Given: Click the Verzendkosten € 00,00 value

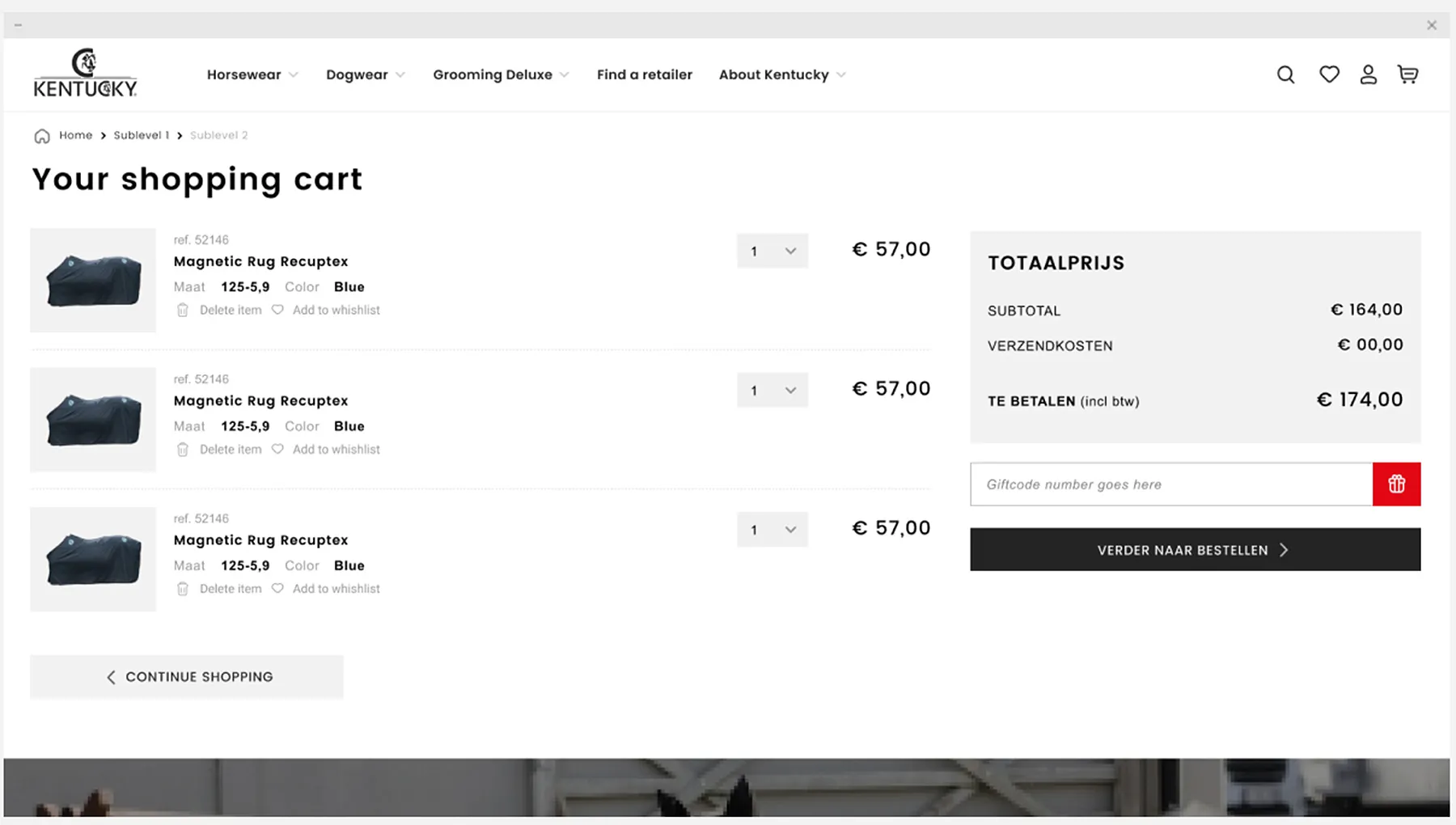Looking at the screenshot, I should [x=1370, y=345].
